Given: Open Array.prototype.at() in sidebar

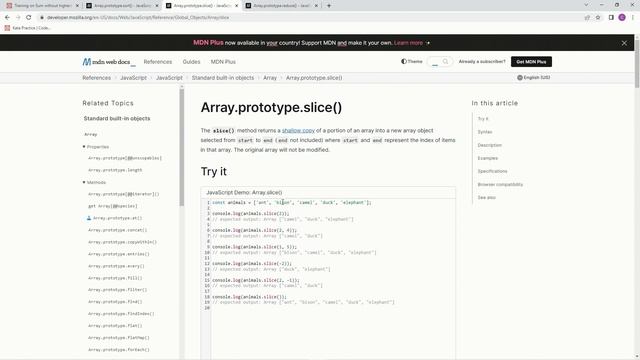Looking at the screenshot, I should (117, 218).
